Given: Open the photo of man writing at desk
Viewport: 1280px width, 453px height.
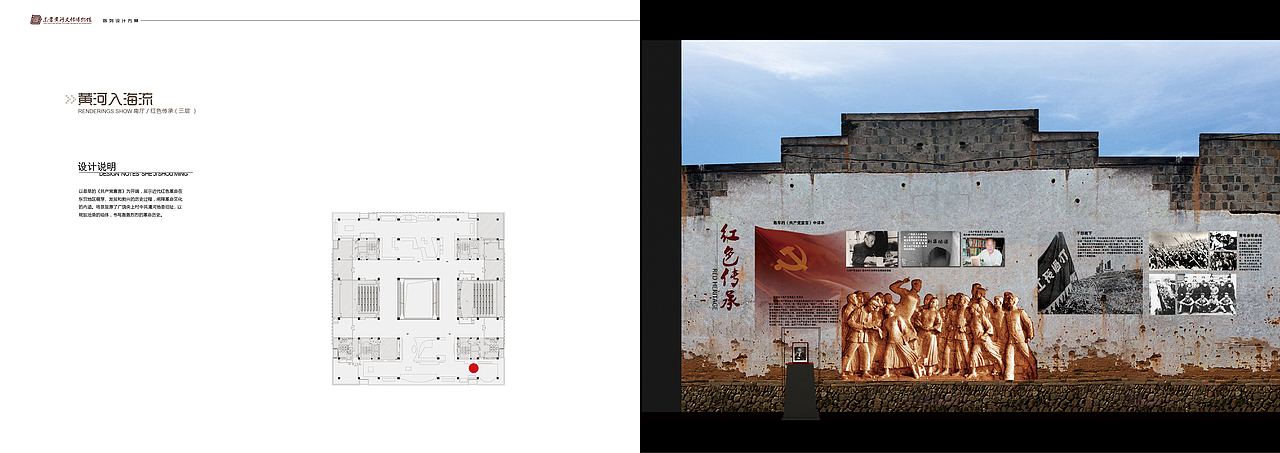Looking at the screenshot, I should pos(870,249).
